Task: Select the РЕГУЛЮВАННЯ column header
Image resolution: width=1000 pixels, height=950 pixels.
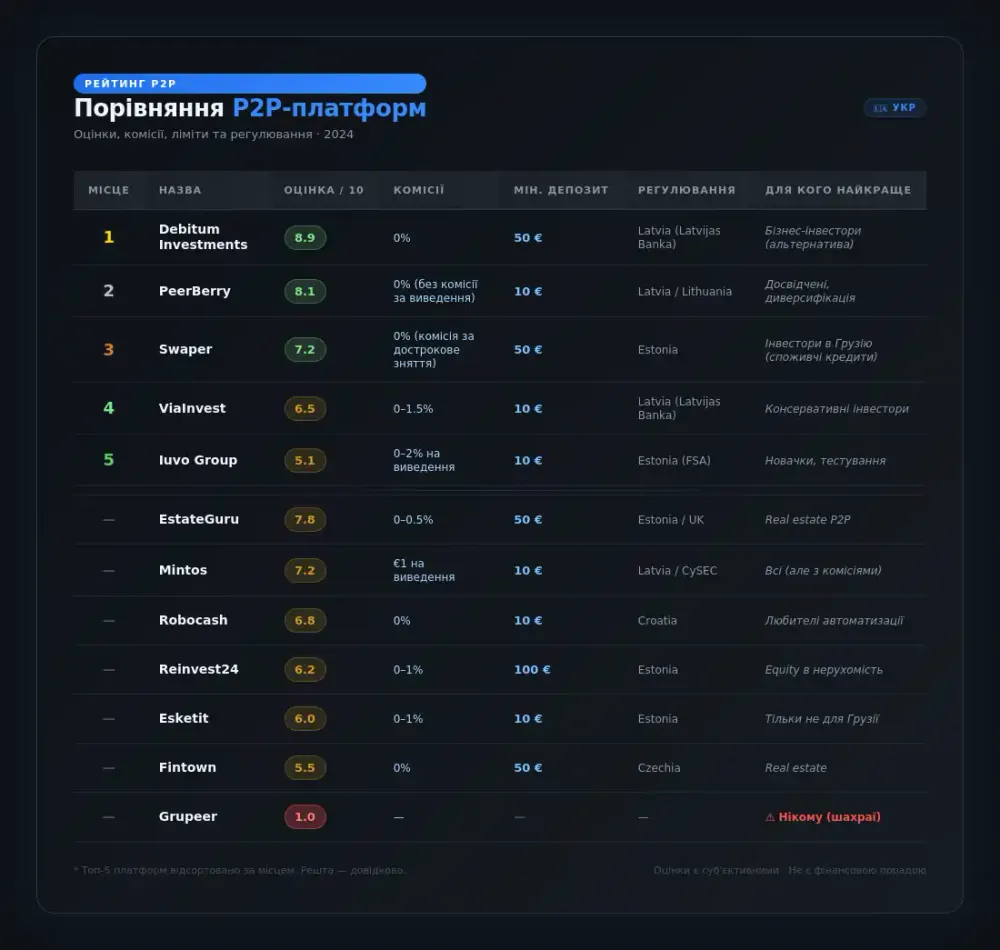Action: coord(685,190)
